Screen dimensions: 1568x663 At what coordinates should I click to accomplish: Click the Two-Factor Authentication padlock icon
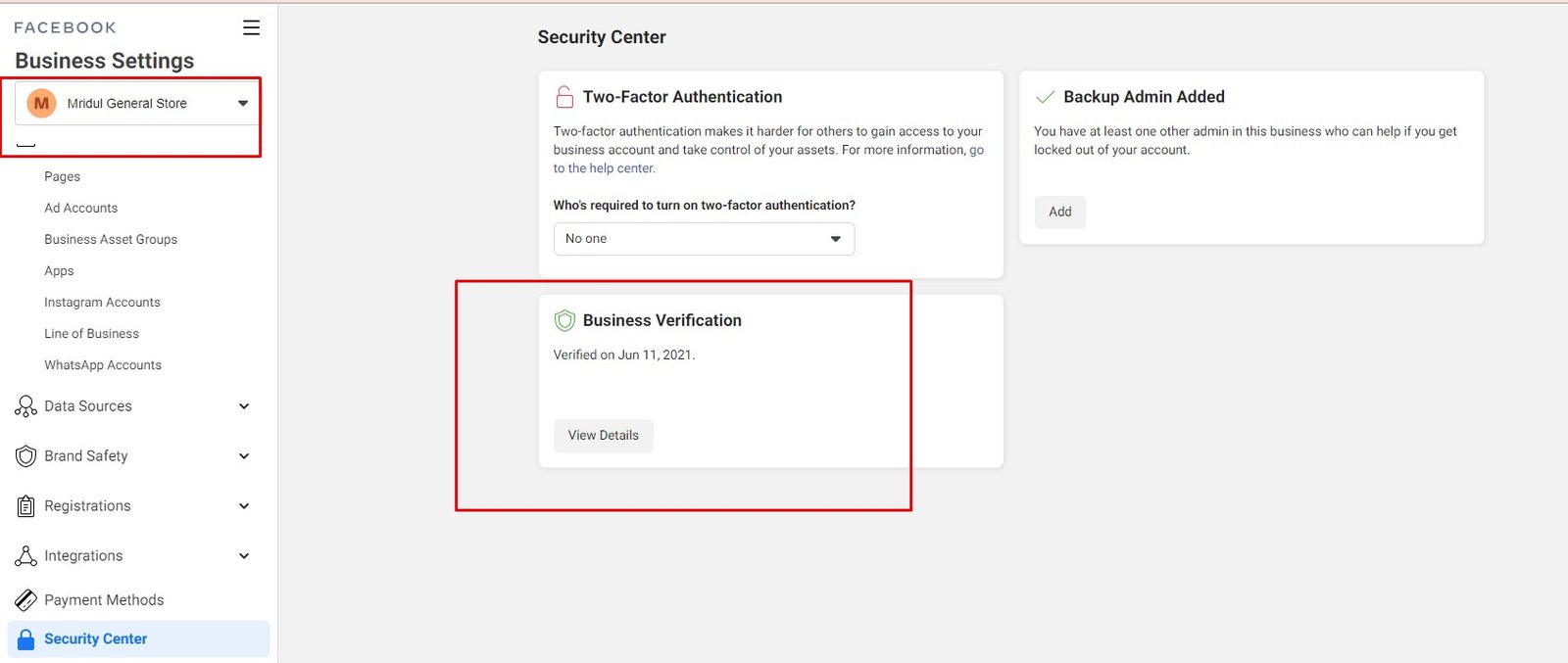coord(564,97)
